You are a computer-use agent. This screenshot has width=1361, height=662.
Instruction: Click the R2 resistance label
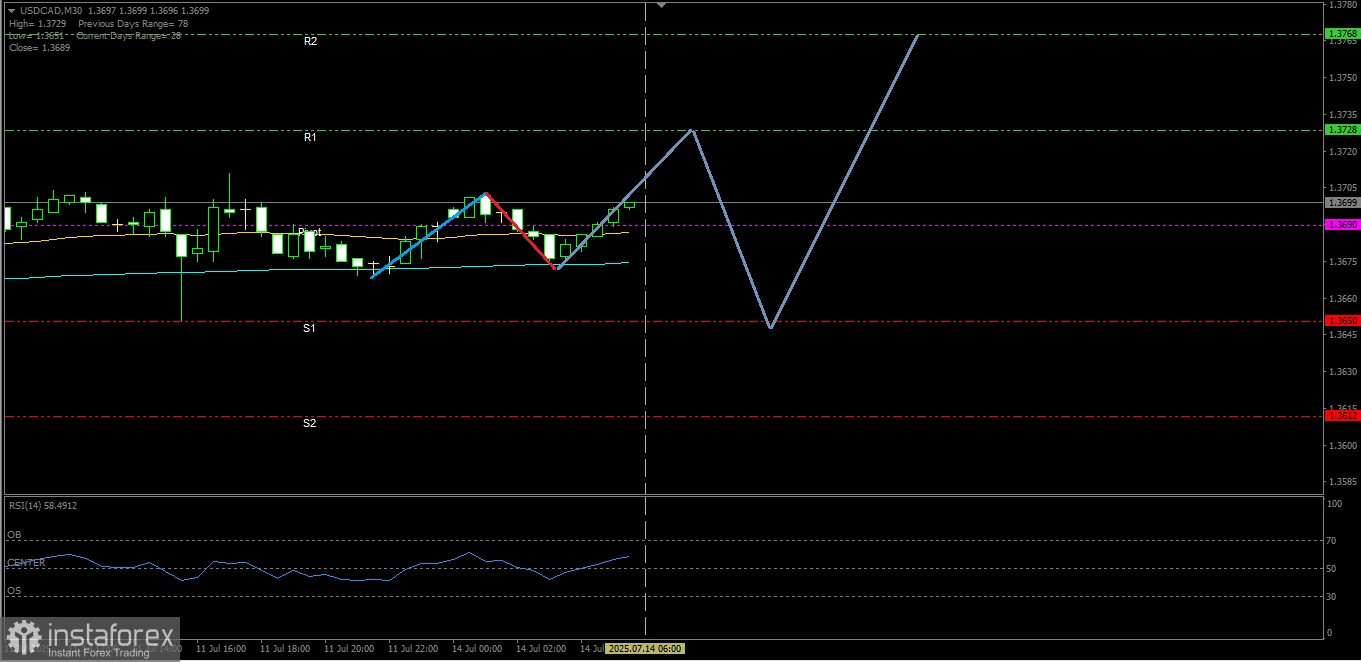click(x=310, y=41)
